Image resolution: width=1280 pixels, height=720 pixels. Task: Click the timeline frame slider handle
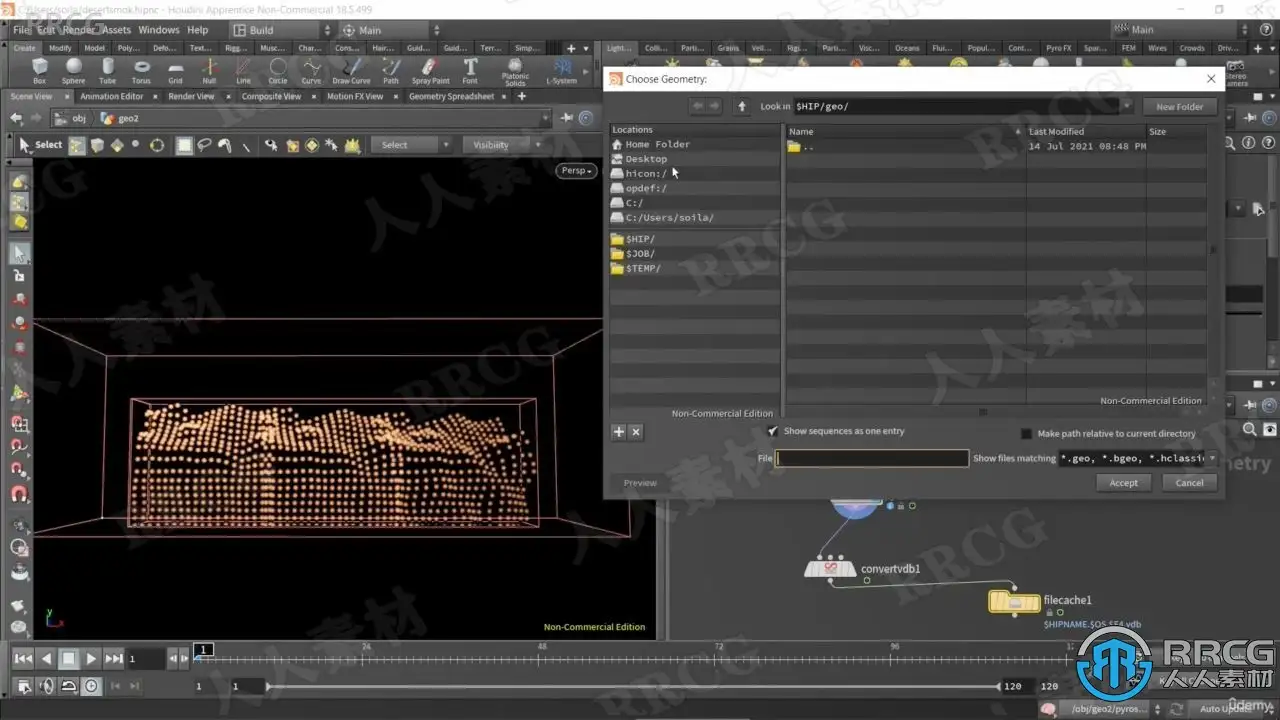click(203, 650)
